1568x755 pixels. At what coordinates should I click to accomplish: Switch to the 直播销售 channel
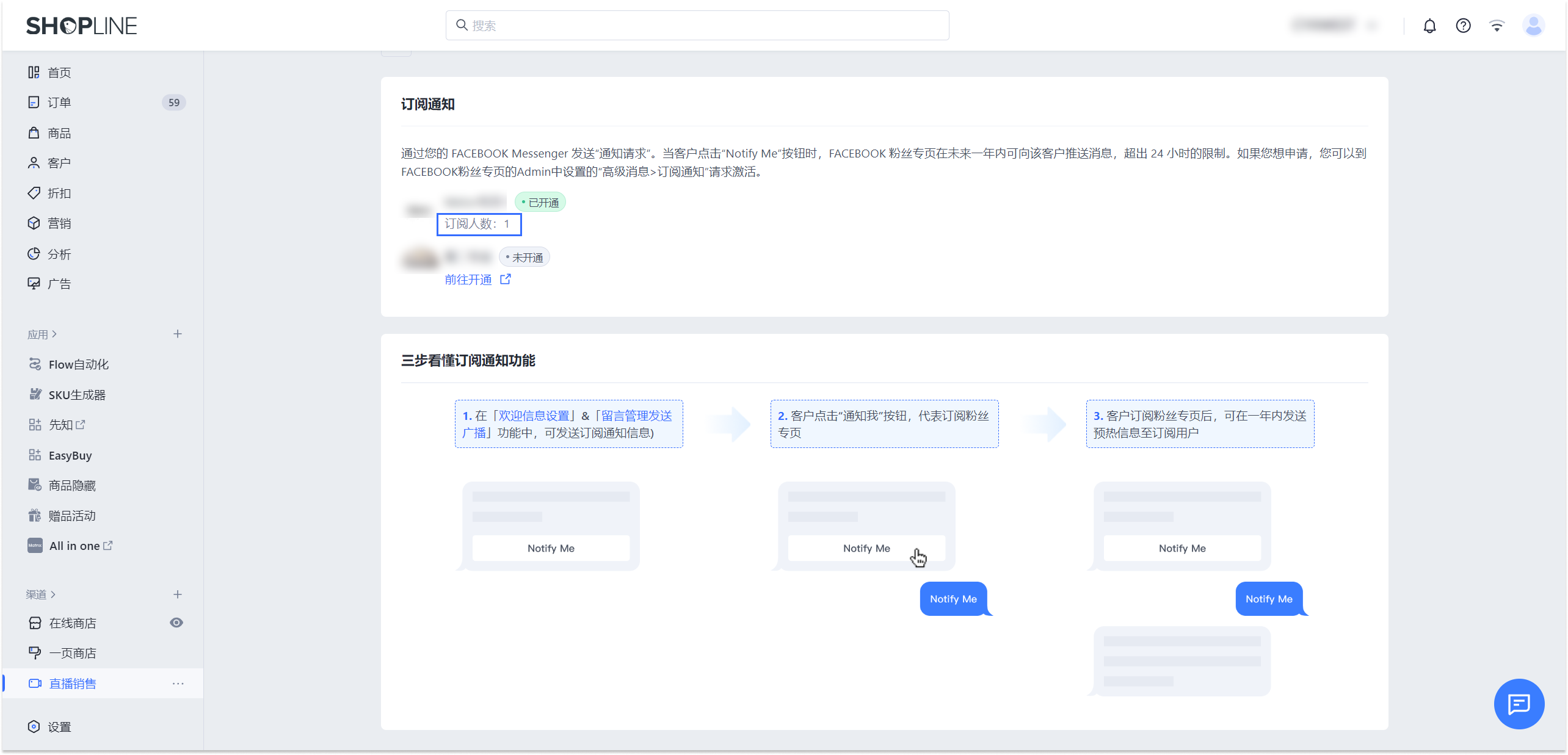73,683
